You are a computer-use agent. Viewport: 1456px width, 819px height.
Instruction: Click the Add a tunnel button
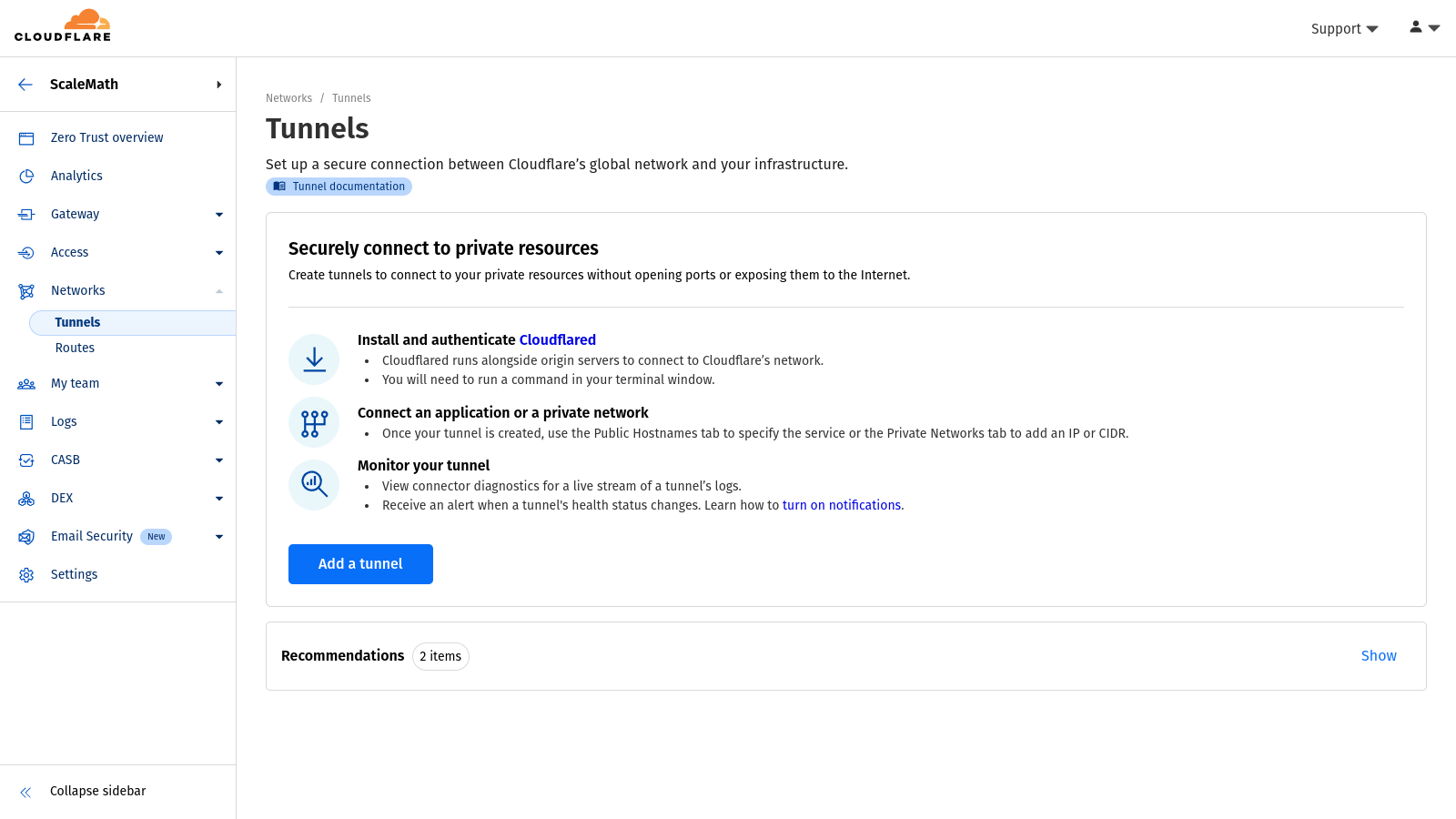point(360,564)
